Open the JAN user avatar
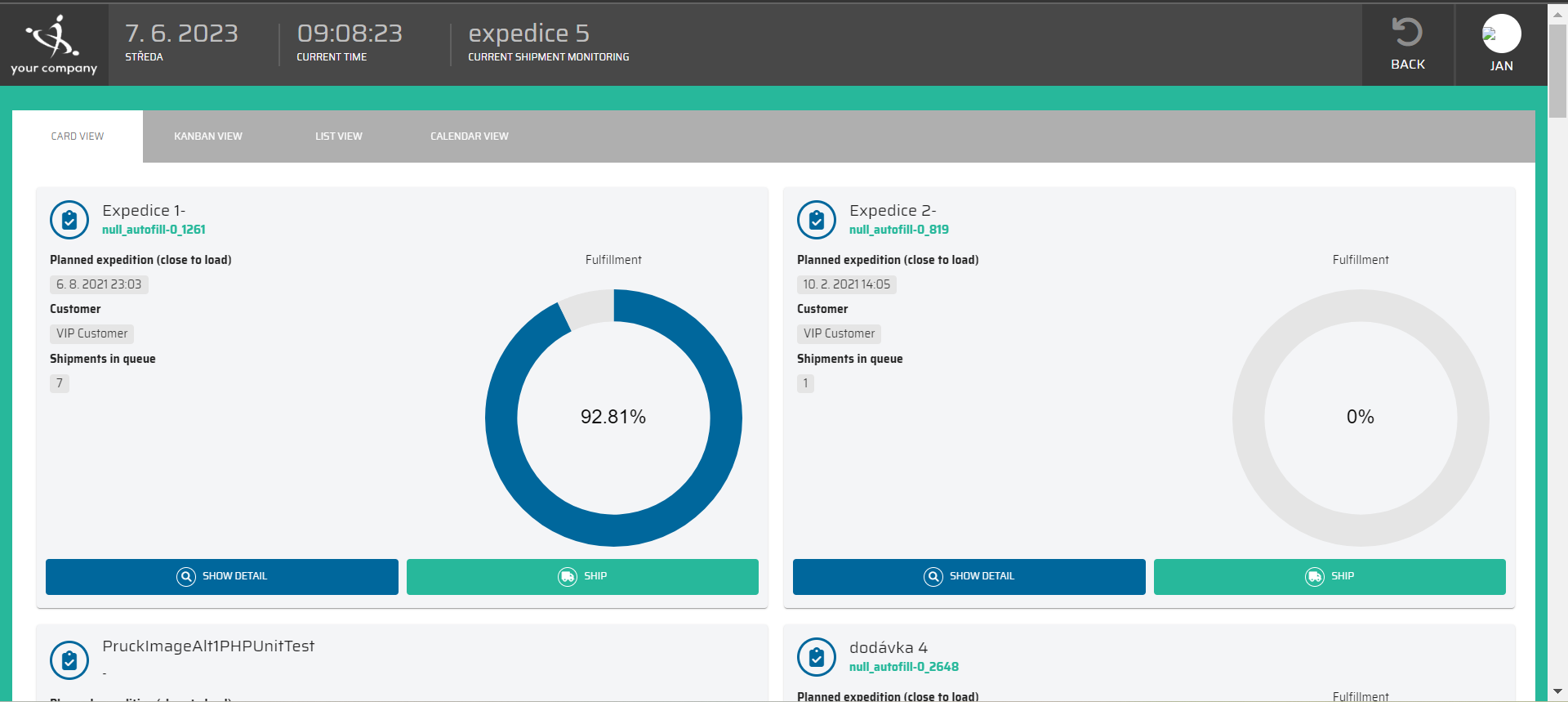 1501,34
